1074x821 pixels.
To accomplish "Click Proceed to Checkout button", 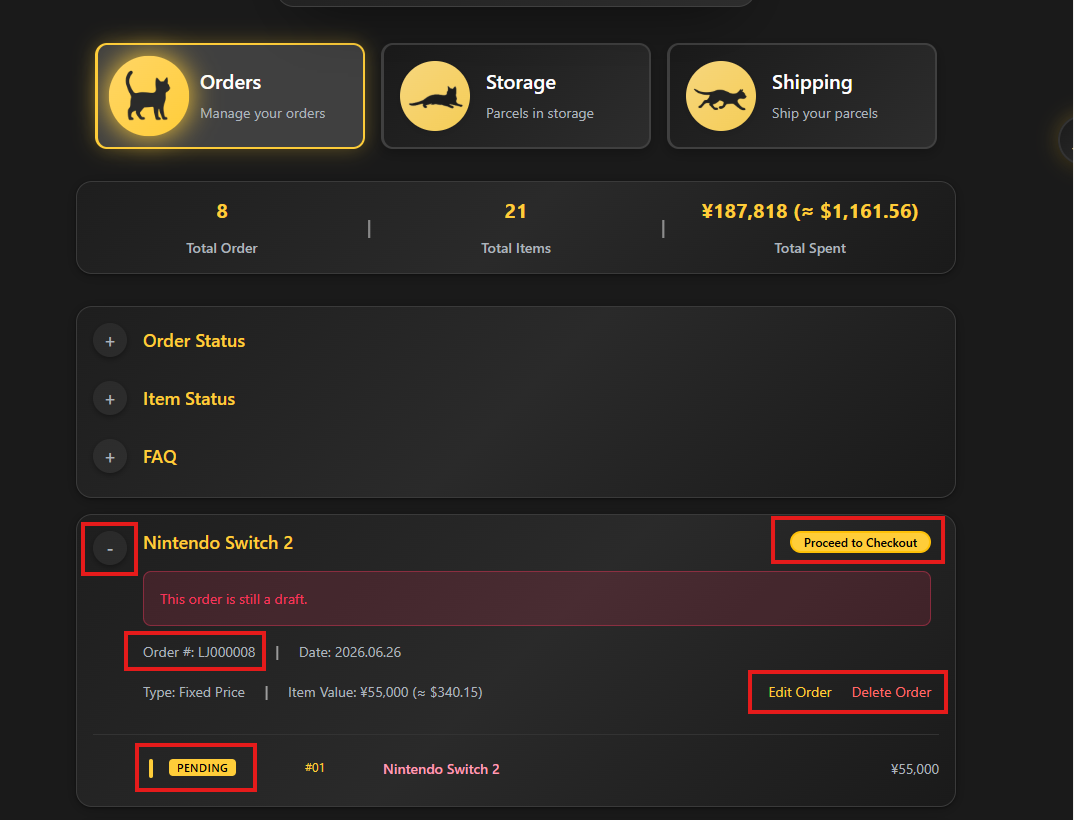I will (860, 542).
